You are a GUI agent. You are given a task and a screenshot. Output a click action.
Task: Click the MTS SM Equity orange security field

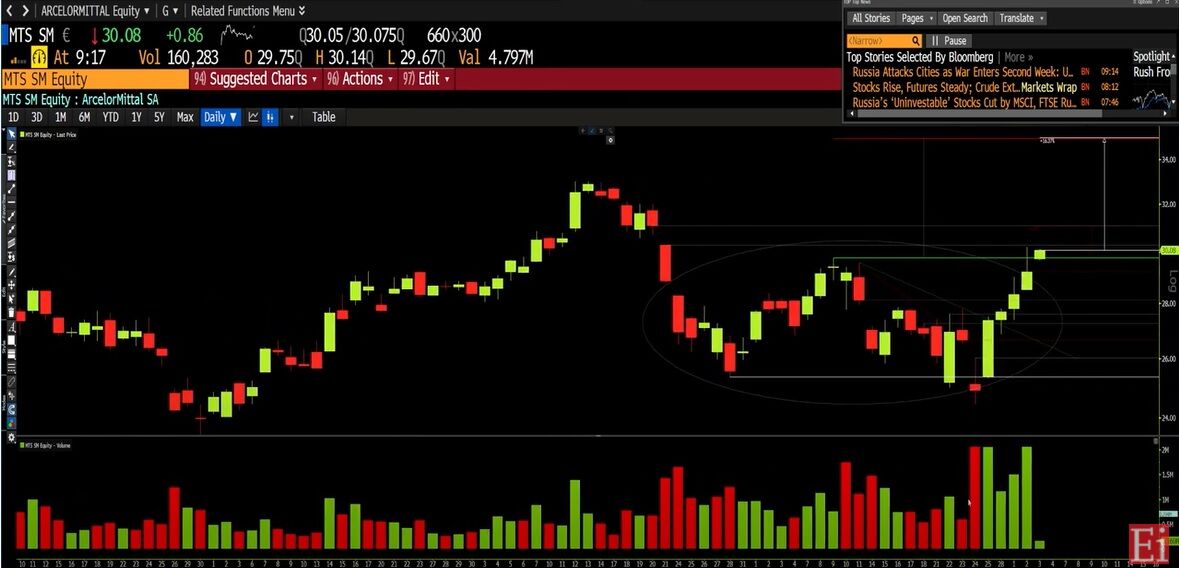click(95, 79)
